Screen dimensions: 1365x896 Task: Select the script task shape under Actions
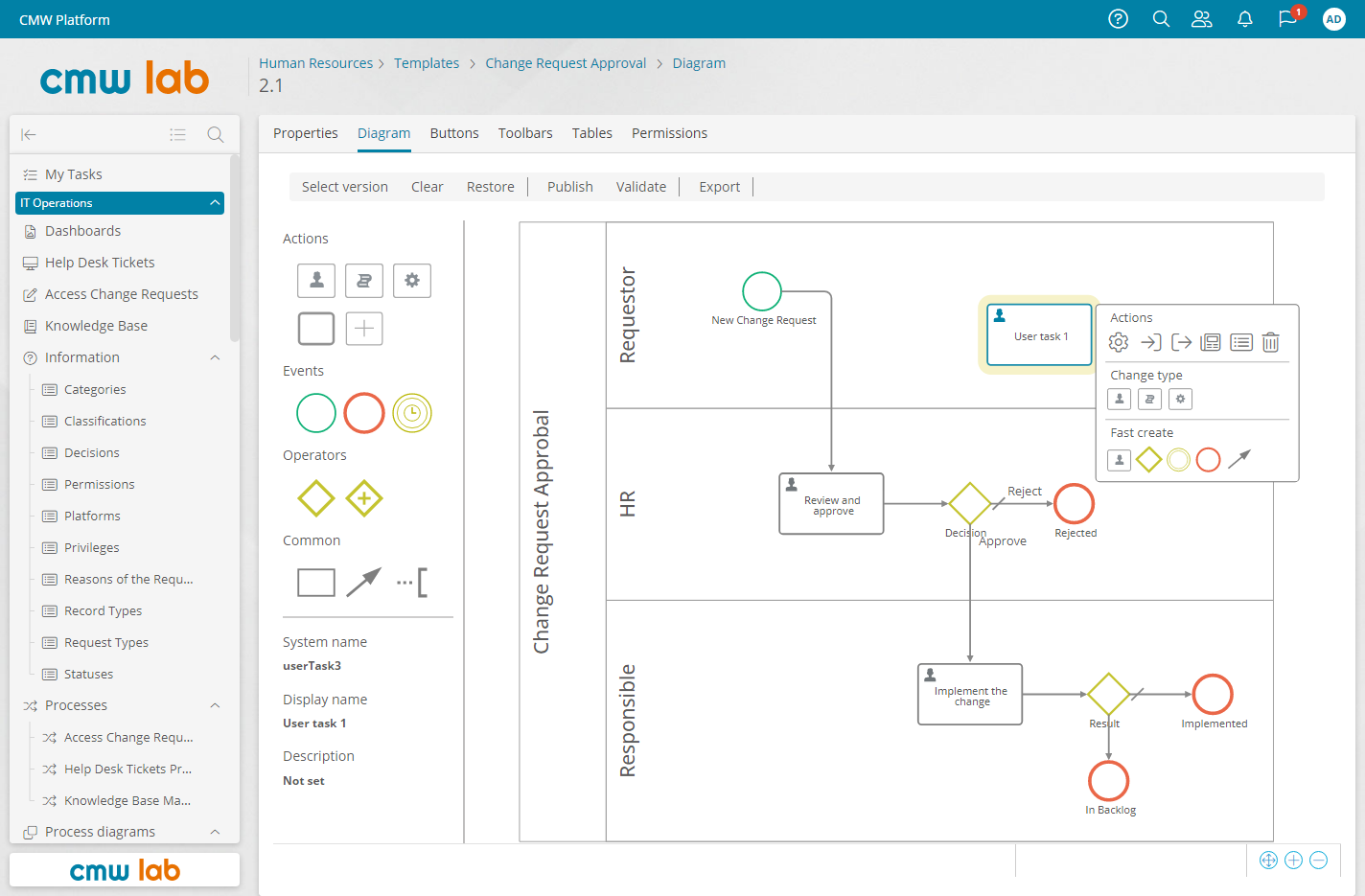[x=364, y=281]
